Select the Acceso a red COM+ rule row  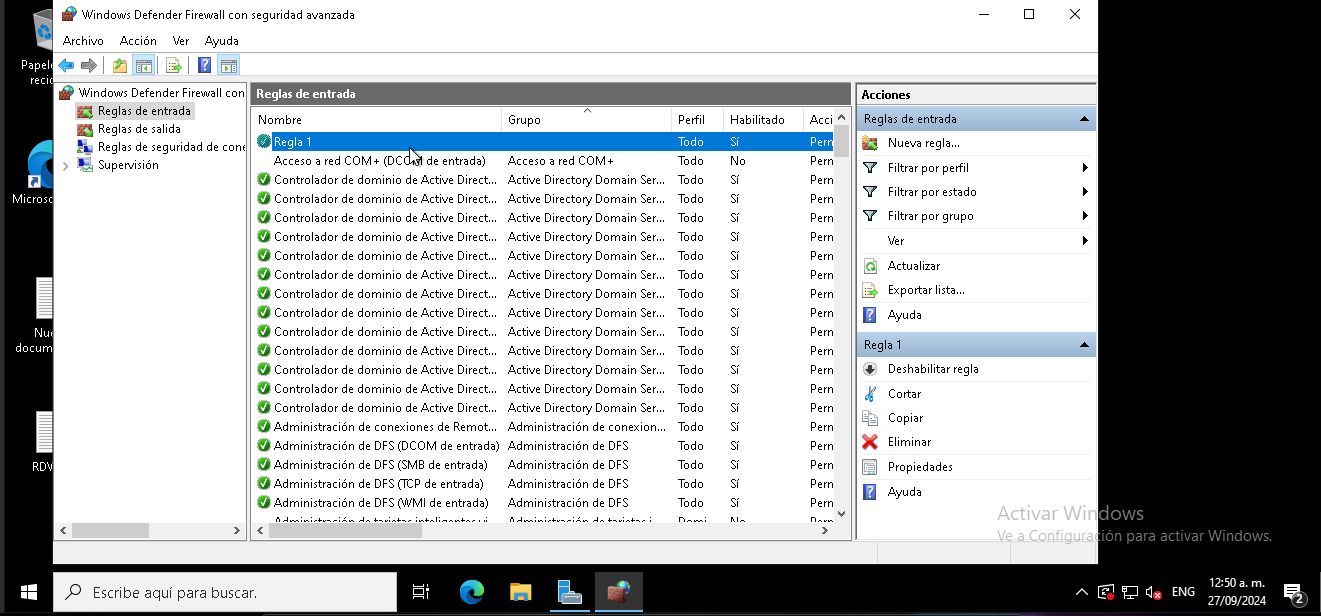pos(542,161)
